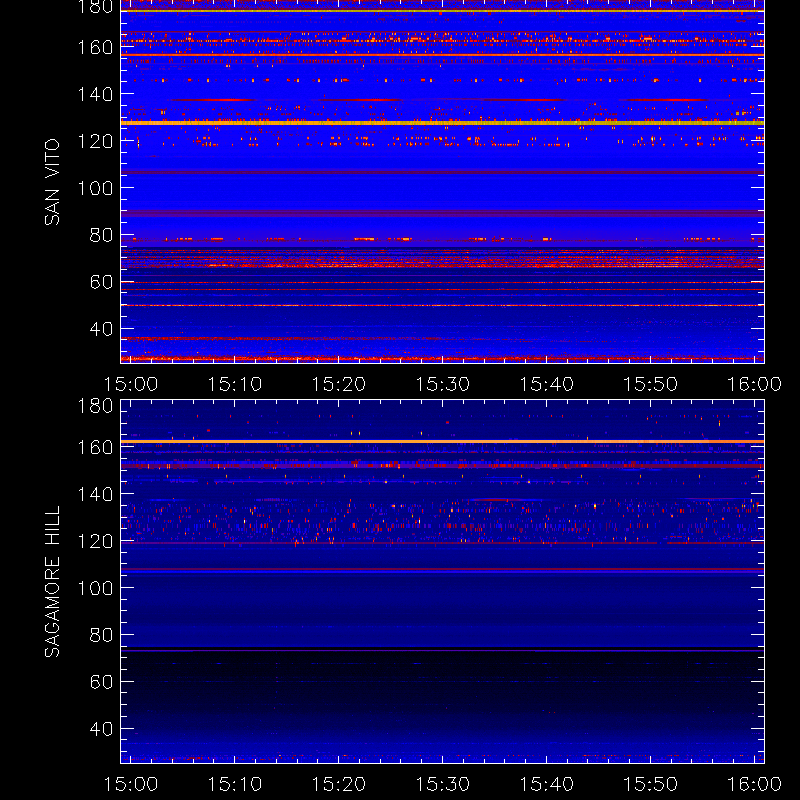This screenshot has width=800, height=800.
Task: Click the 15:00 time label under San Vito plot
Action: coord(131,384)
